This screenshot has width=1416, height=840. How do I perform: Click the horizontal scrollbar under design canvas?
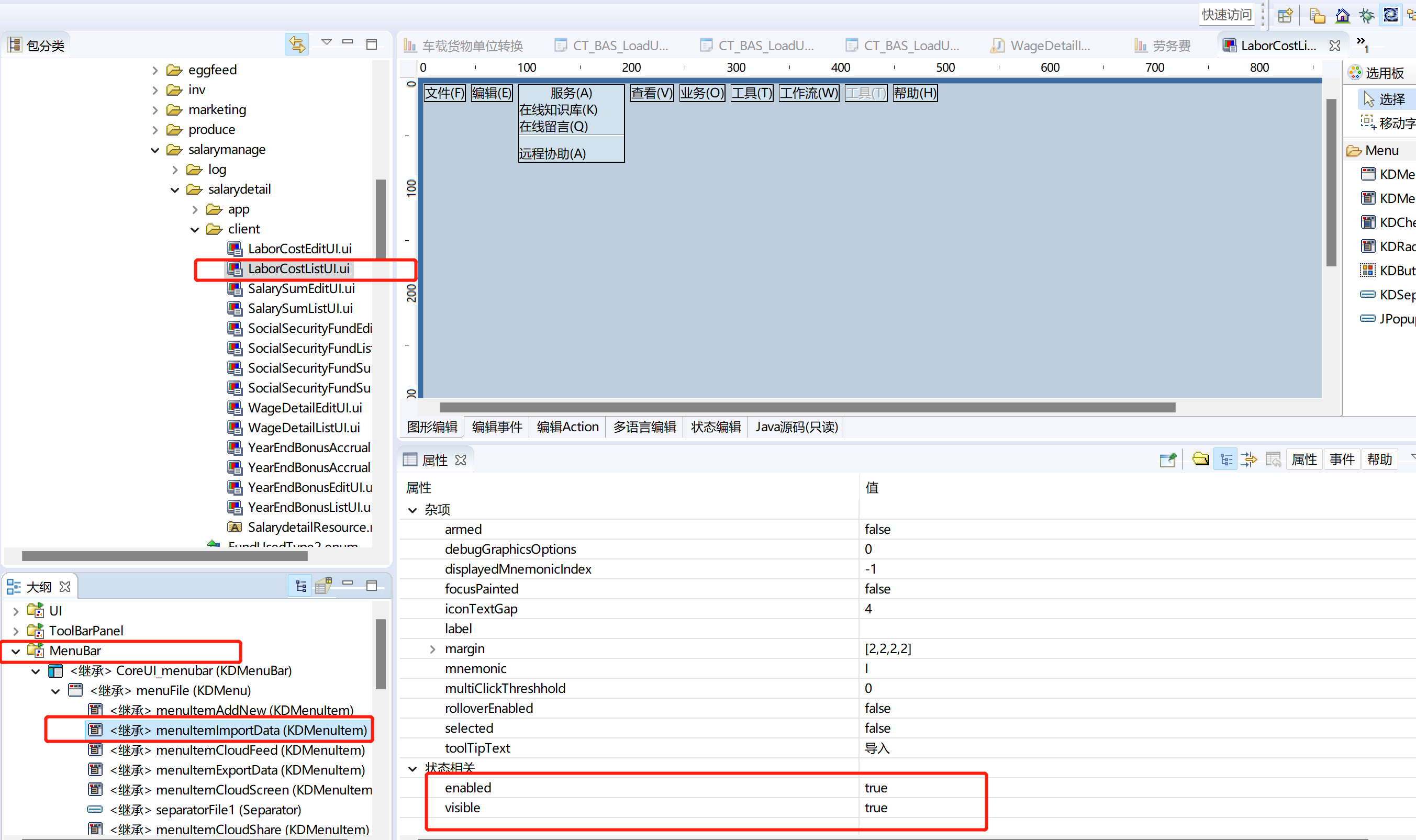807,408
